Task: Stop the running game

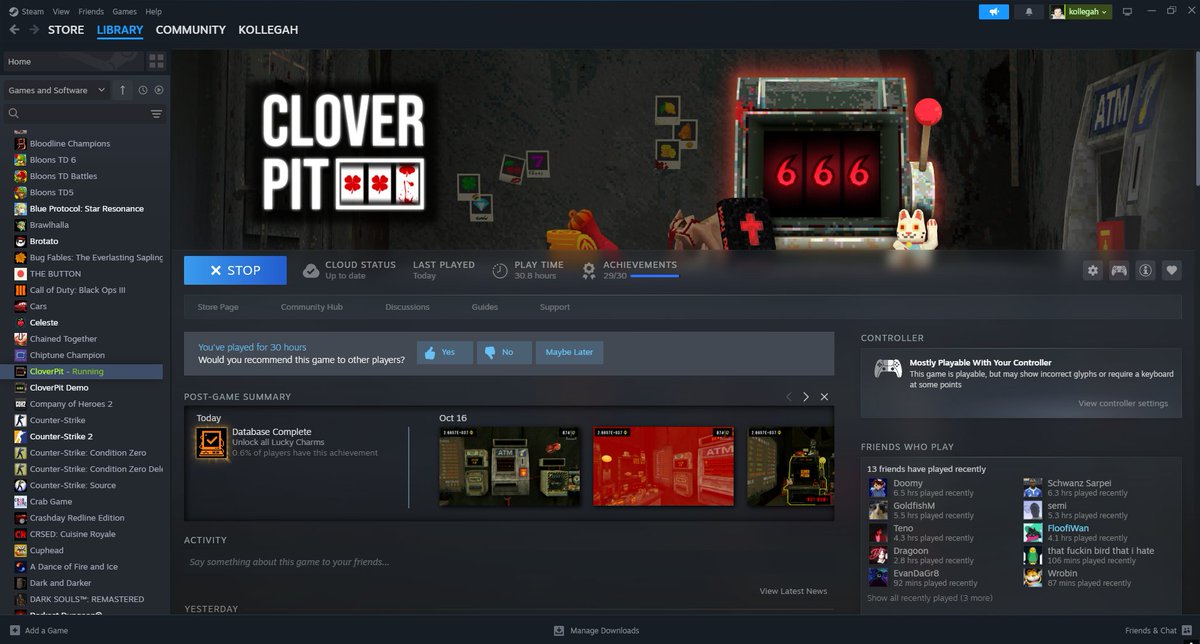Action: pos(235,270)
